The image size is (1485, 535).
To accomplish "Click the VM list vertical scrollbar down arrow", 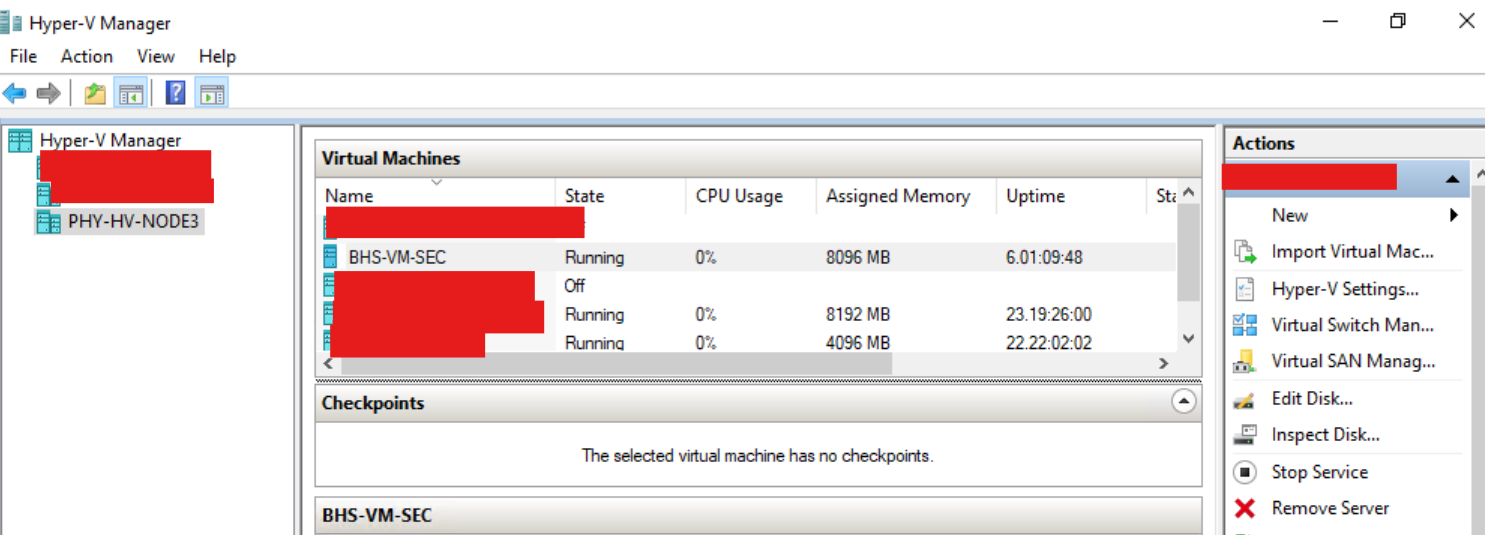I will click(x=1188, y=339).
